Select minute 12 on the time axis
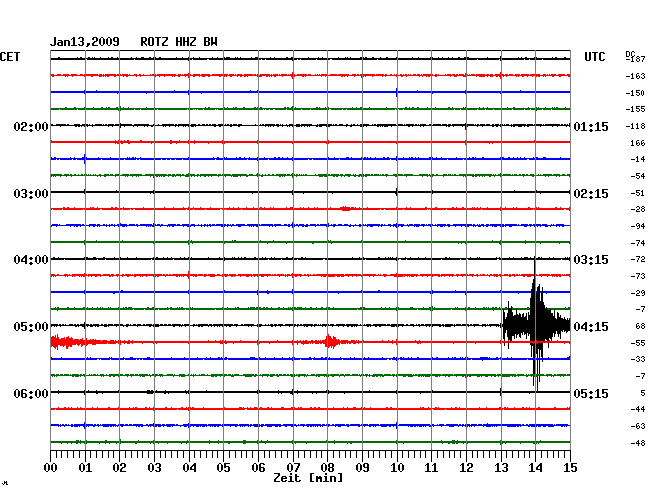The image size is (650, 494). 466,467
